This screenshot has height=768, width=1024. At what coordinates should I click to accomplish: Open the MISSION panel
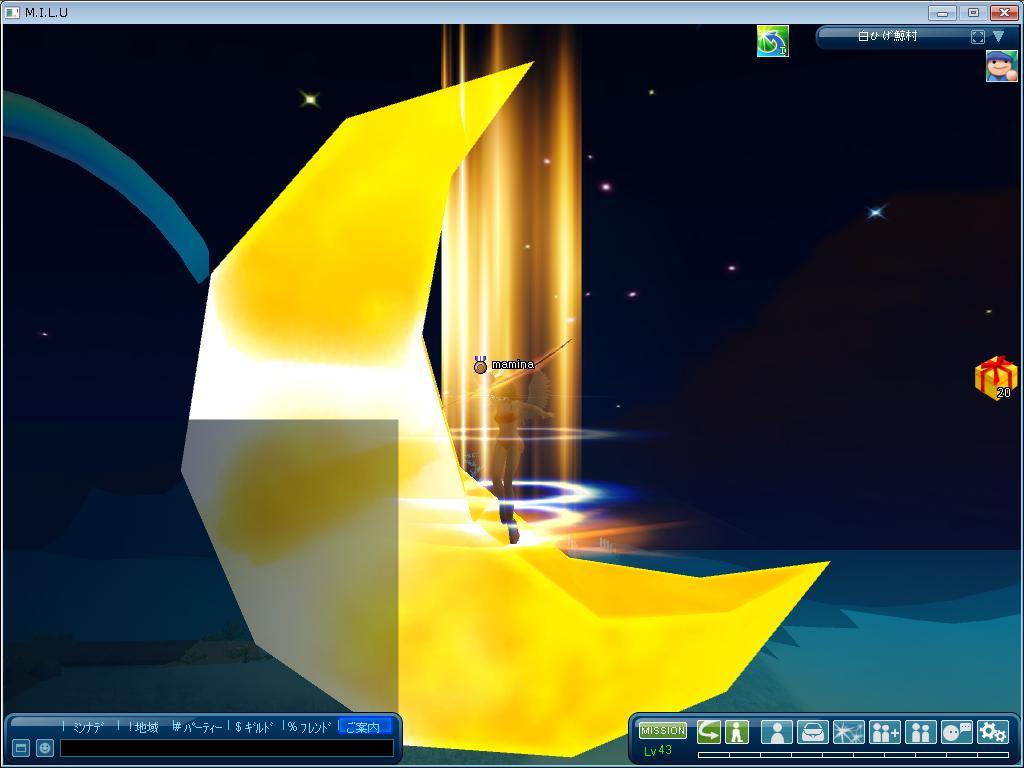[x=662, y=731]
